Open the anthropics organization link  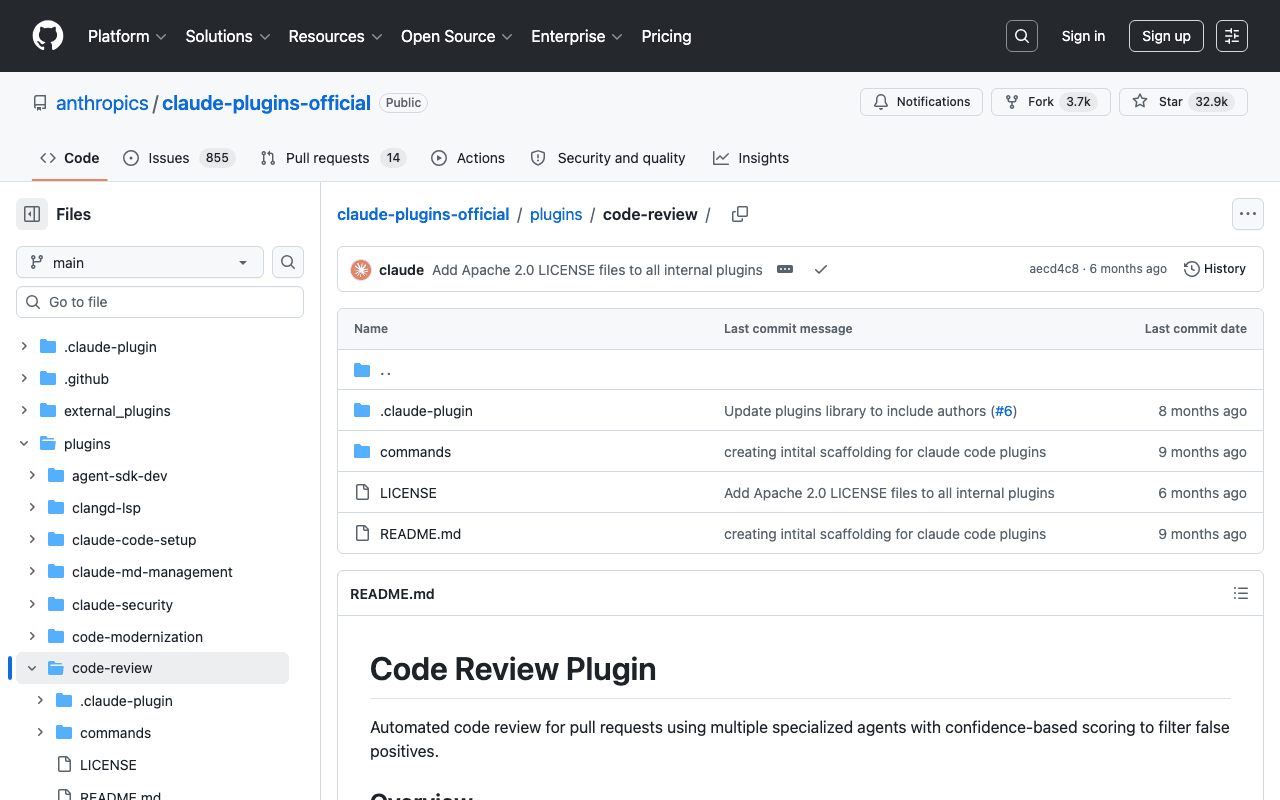[x=102, y=103]
